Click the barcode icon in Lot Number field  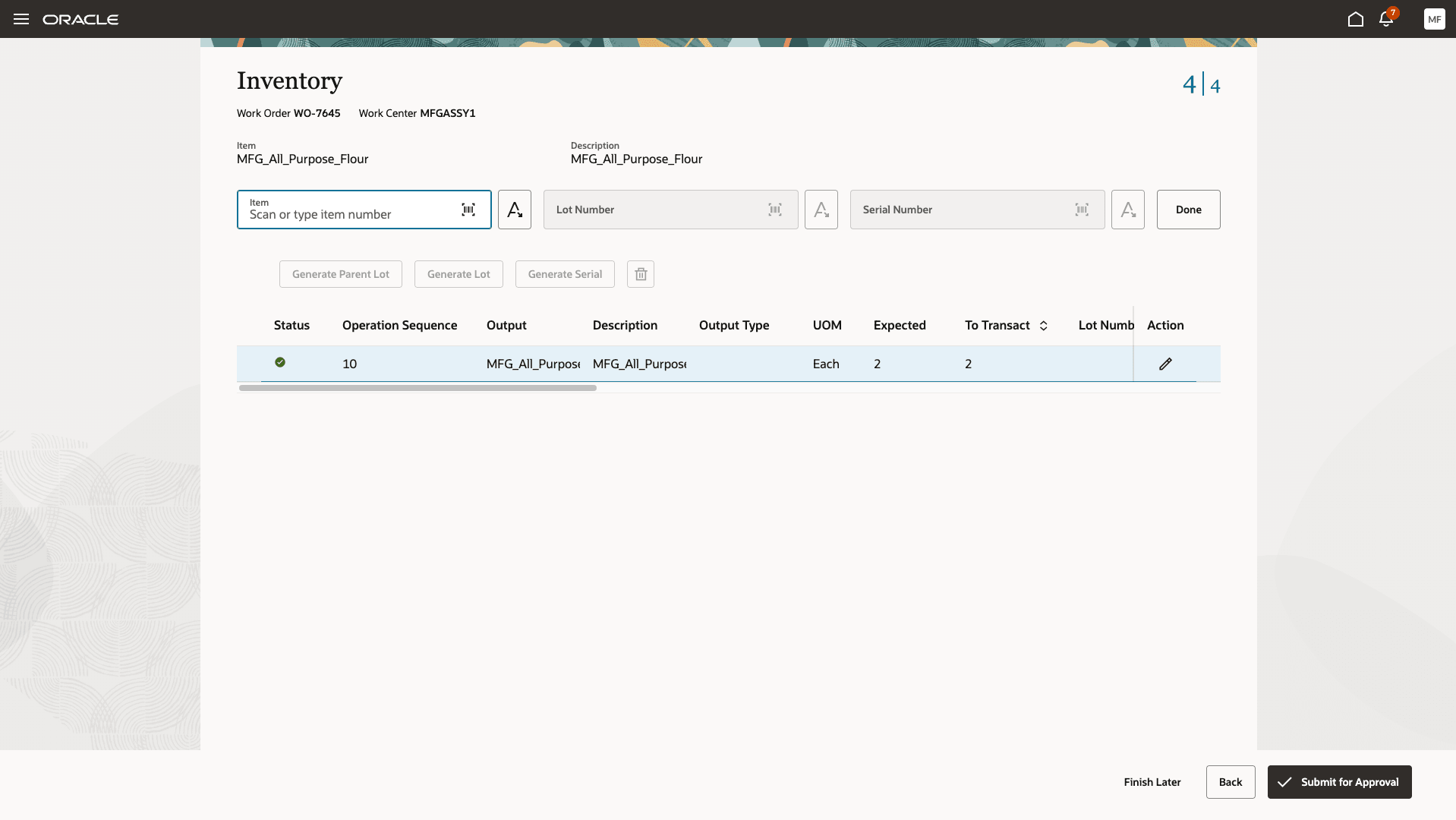pyautogui.click(x=775, y=210)
